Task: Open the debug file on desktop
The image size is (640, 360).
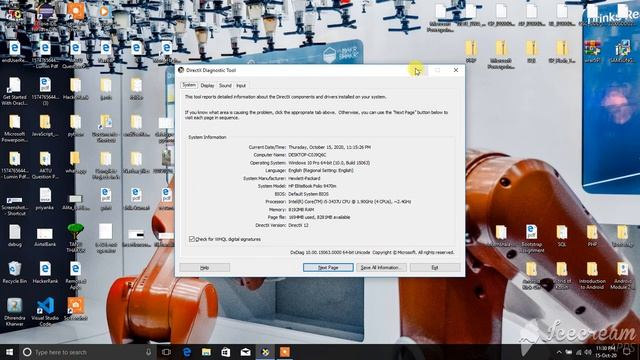Action: tap(14, 236)
